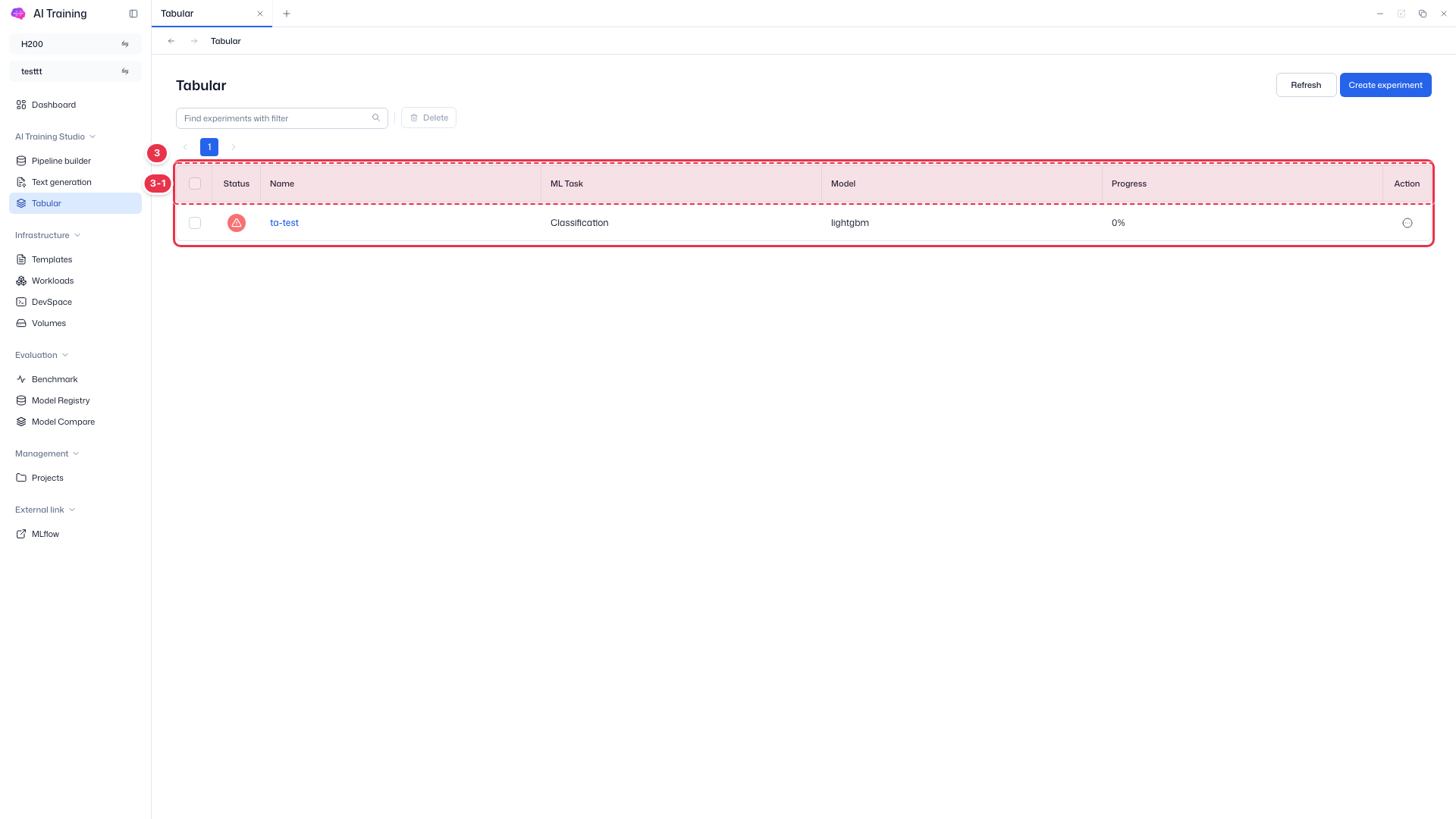Open Dashboard from the sidebar
Image resolution: width=1456 pixels, height=819 pixels.
pyautogui.click(x=75, y=105)
